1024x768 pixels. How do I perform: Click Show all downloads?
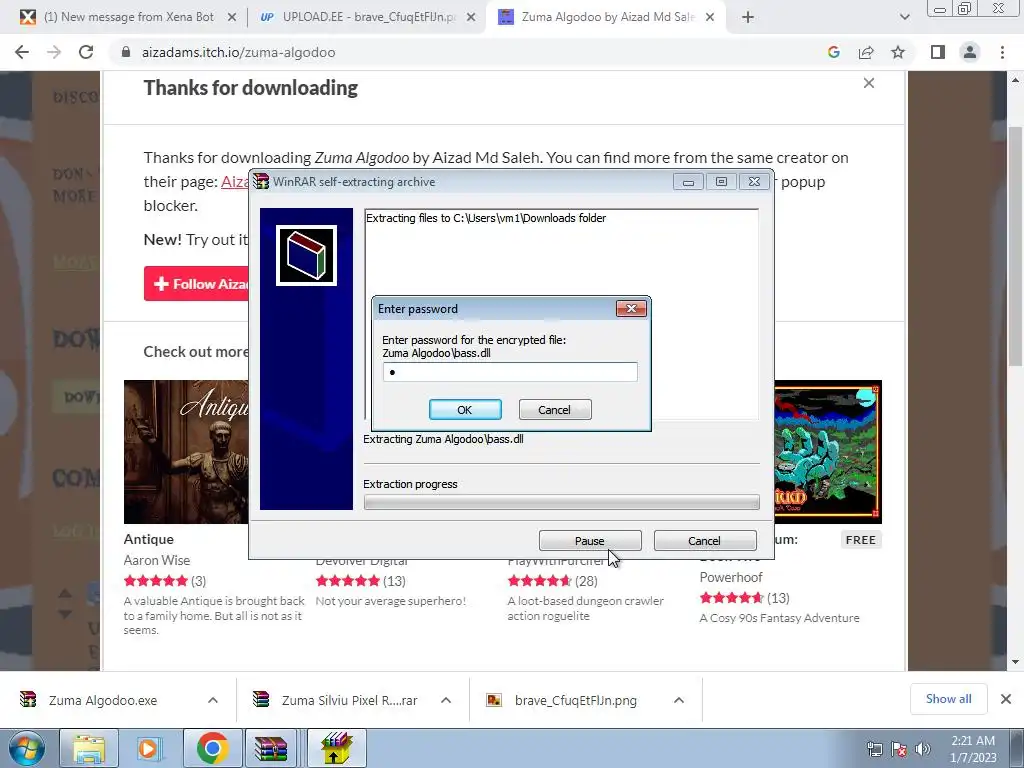click(x=948, y=699)
